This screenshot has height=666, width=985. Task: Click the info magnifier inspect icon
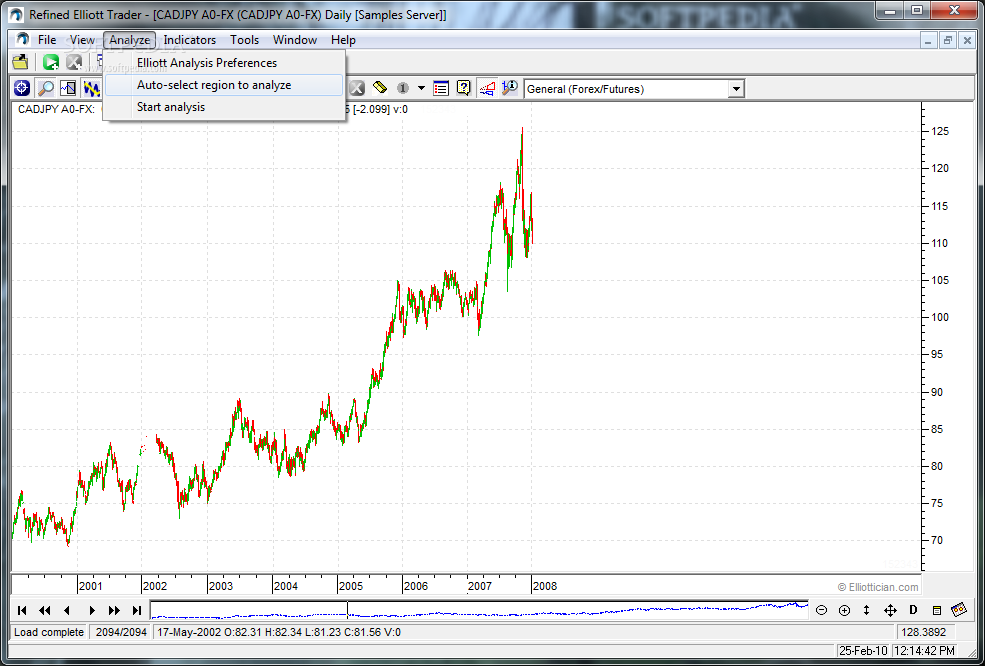(x=510, y=89)
